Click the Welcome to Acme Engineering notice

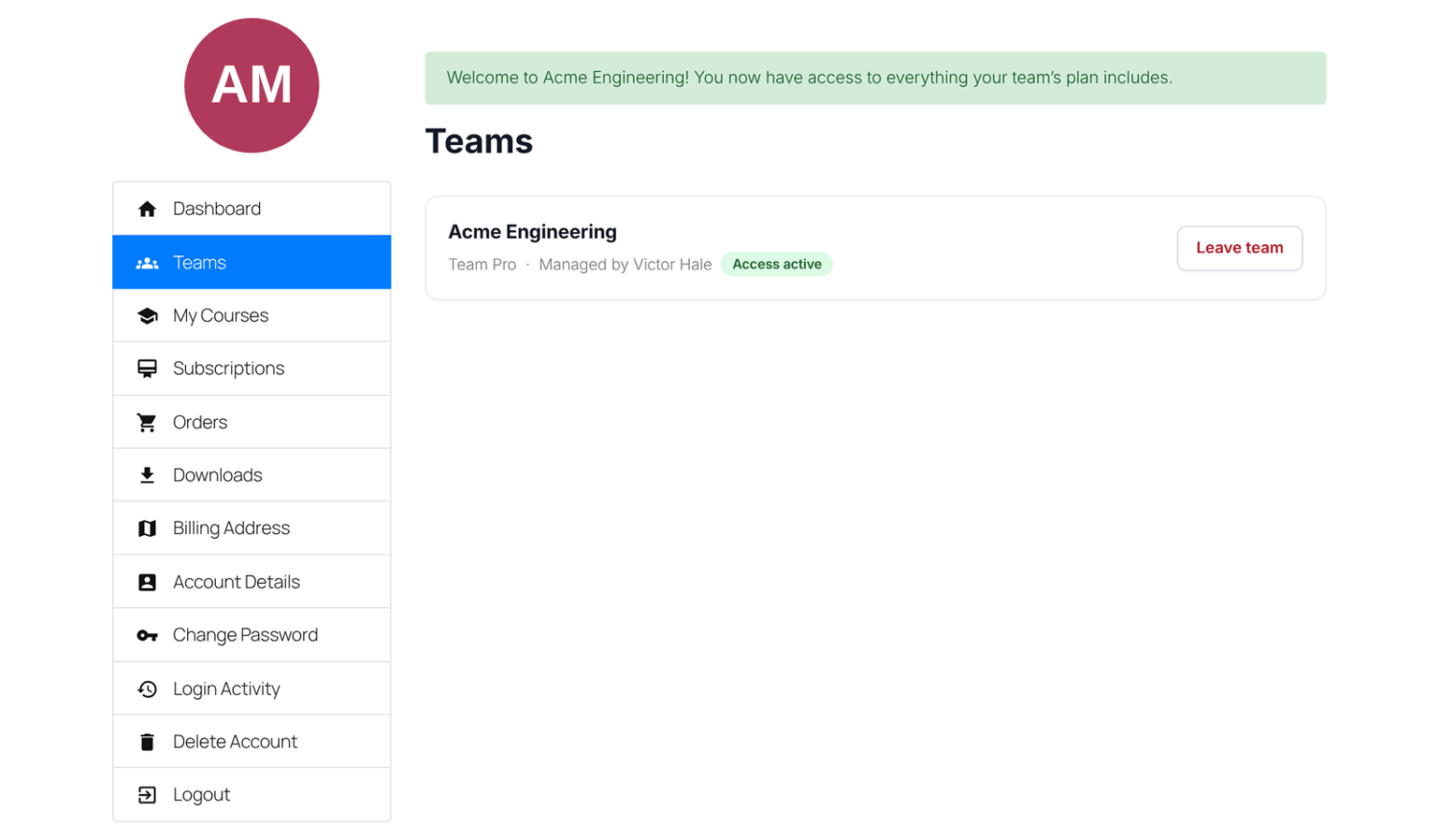click(875, 78)
